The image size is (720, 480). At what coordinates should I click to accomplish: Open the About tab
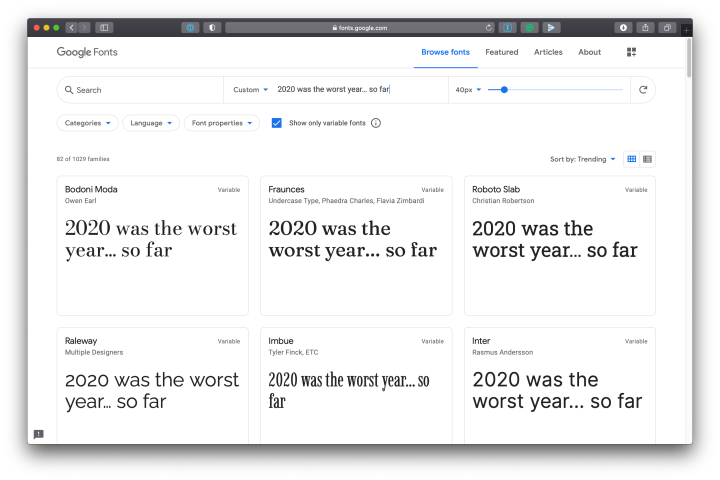(590, 52)
